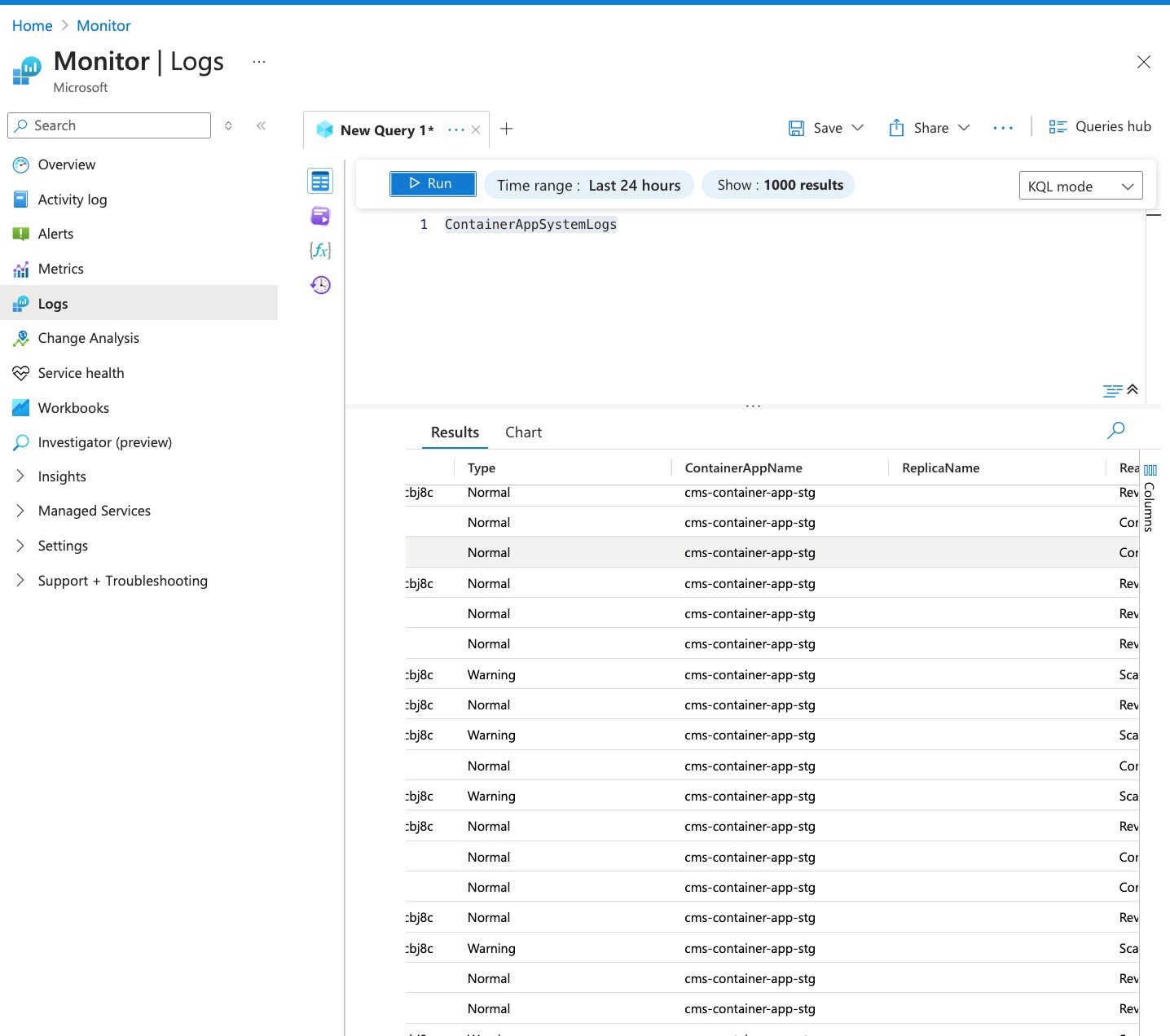Open the Columns side panel

(x=1150, y=498)
